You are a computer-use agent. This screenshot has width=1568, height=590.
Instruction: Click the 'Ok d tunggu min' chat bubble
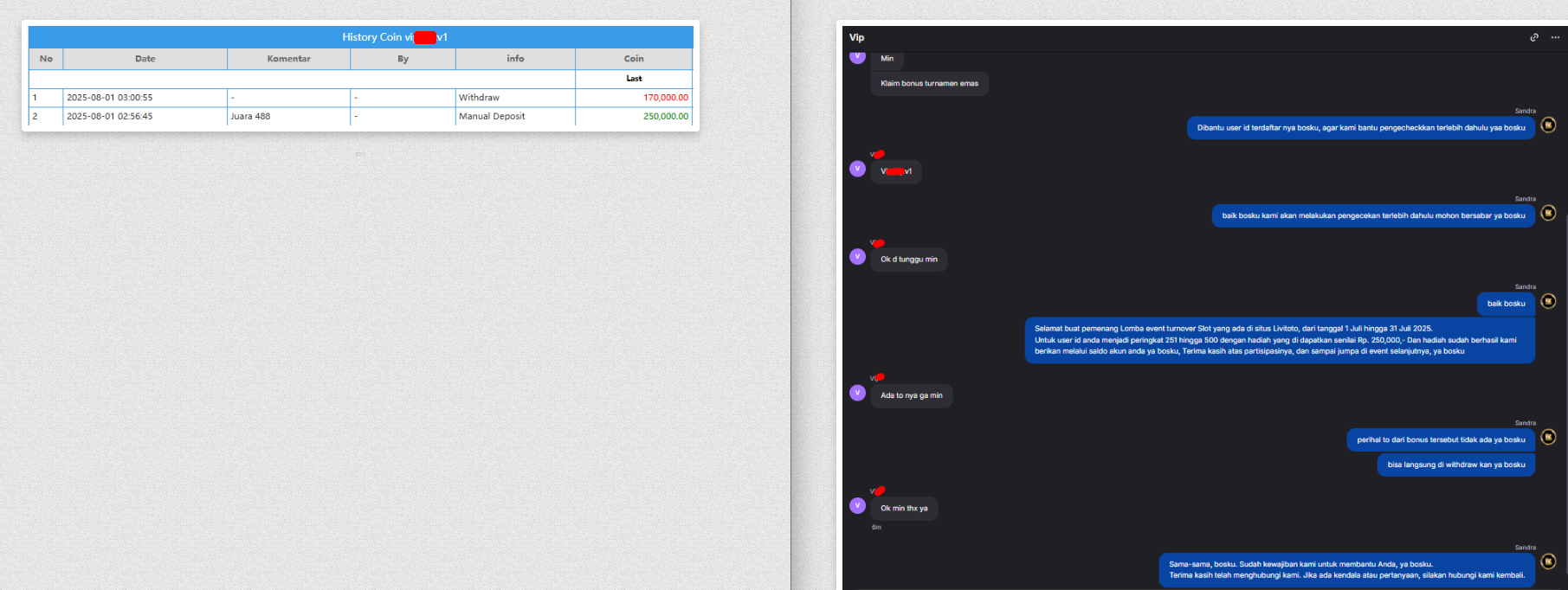908,260
